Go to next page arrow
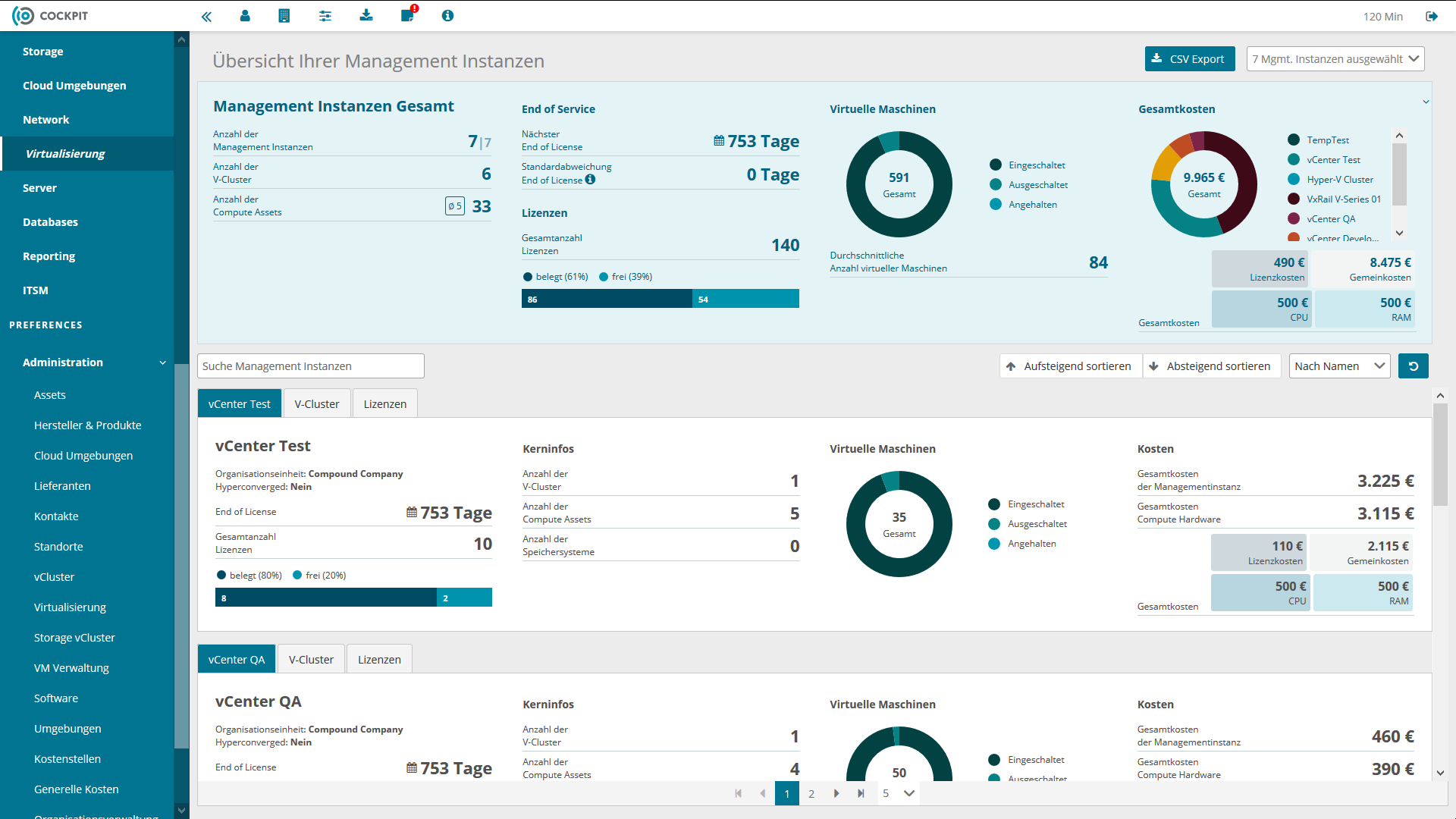The image size is (1456, 819). tap(836, 794)
